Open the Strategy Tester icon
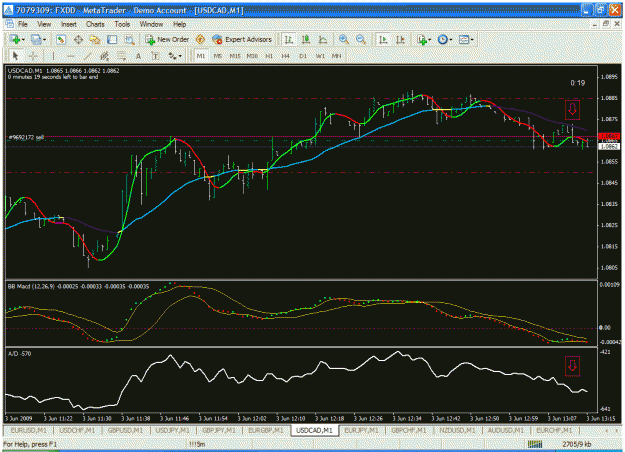The image size is (625, 452). pos(129,39)
